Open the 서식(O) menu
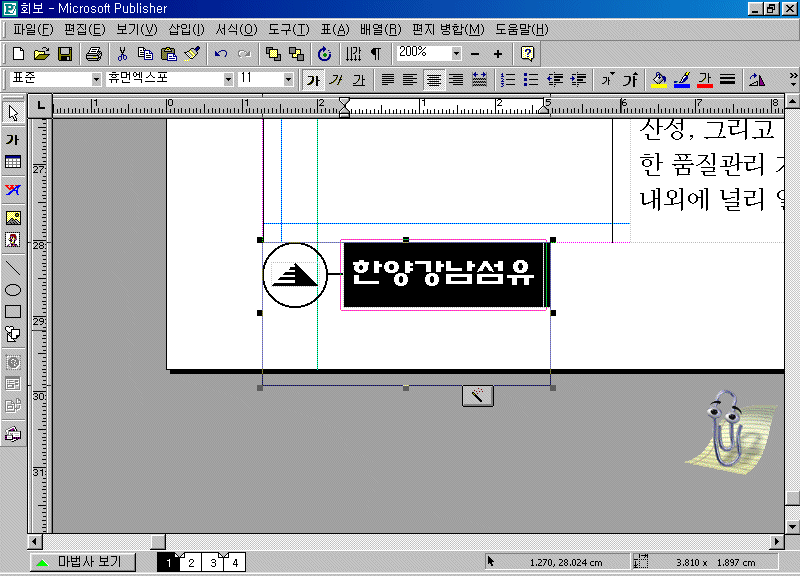 (x=236, y=29)
